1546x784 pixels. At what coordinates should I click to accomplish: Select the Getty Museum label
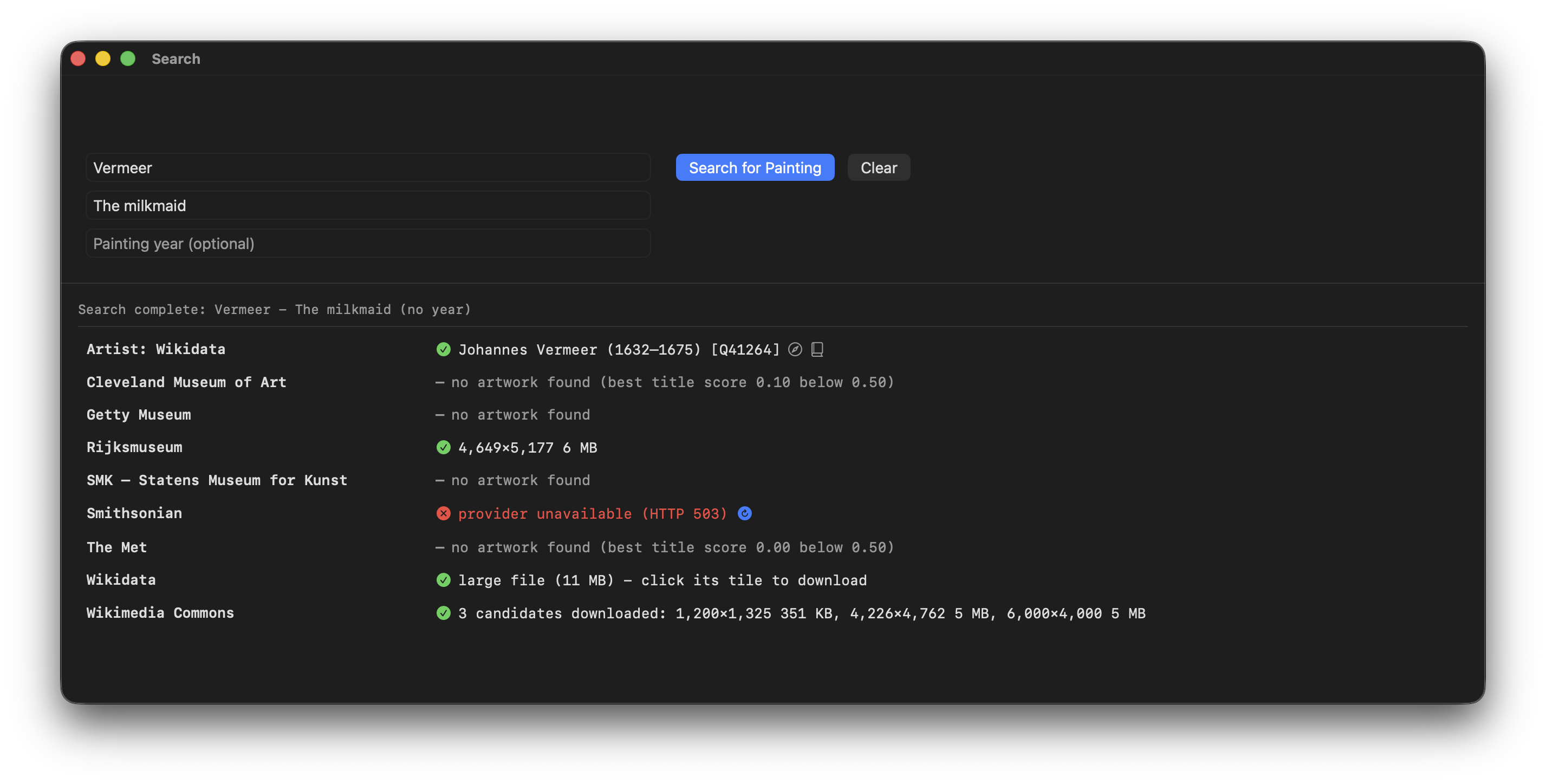(139, 415)
